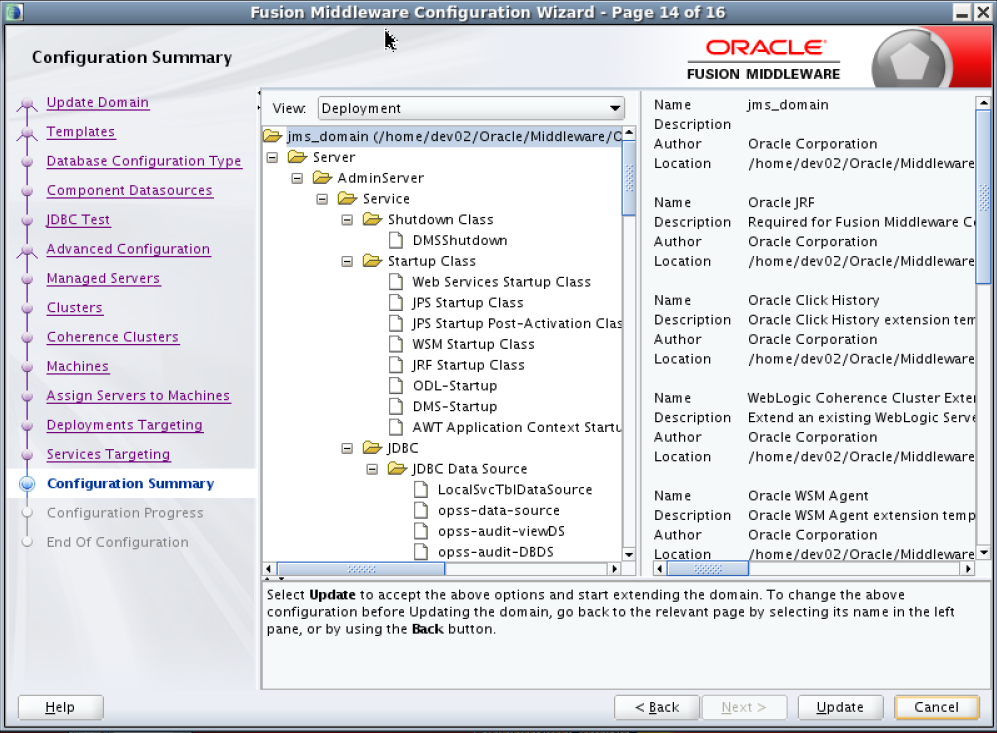This screenshot has height=733, width=997.
Task: Click the AdminServer folder icon
Action: pos(322,178)
